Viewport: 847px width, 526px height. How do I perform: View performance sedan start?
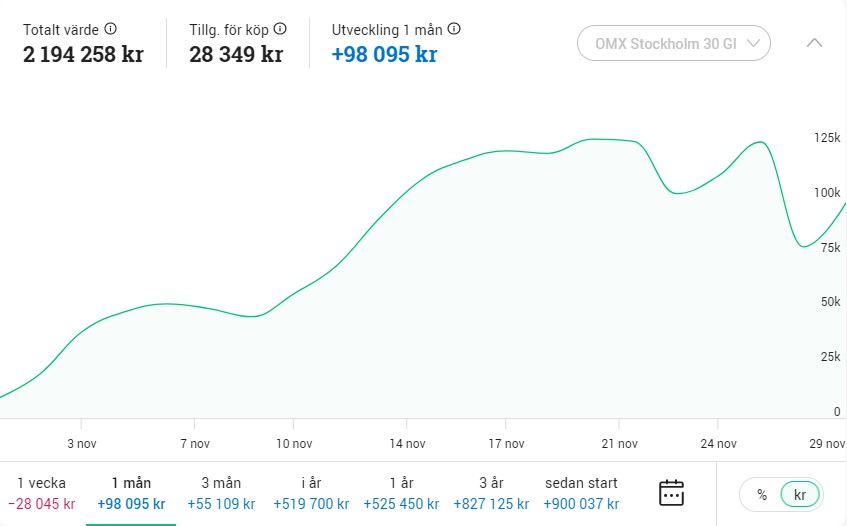tap(581, 493)
